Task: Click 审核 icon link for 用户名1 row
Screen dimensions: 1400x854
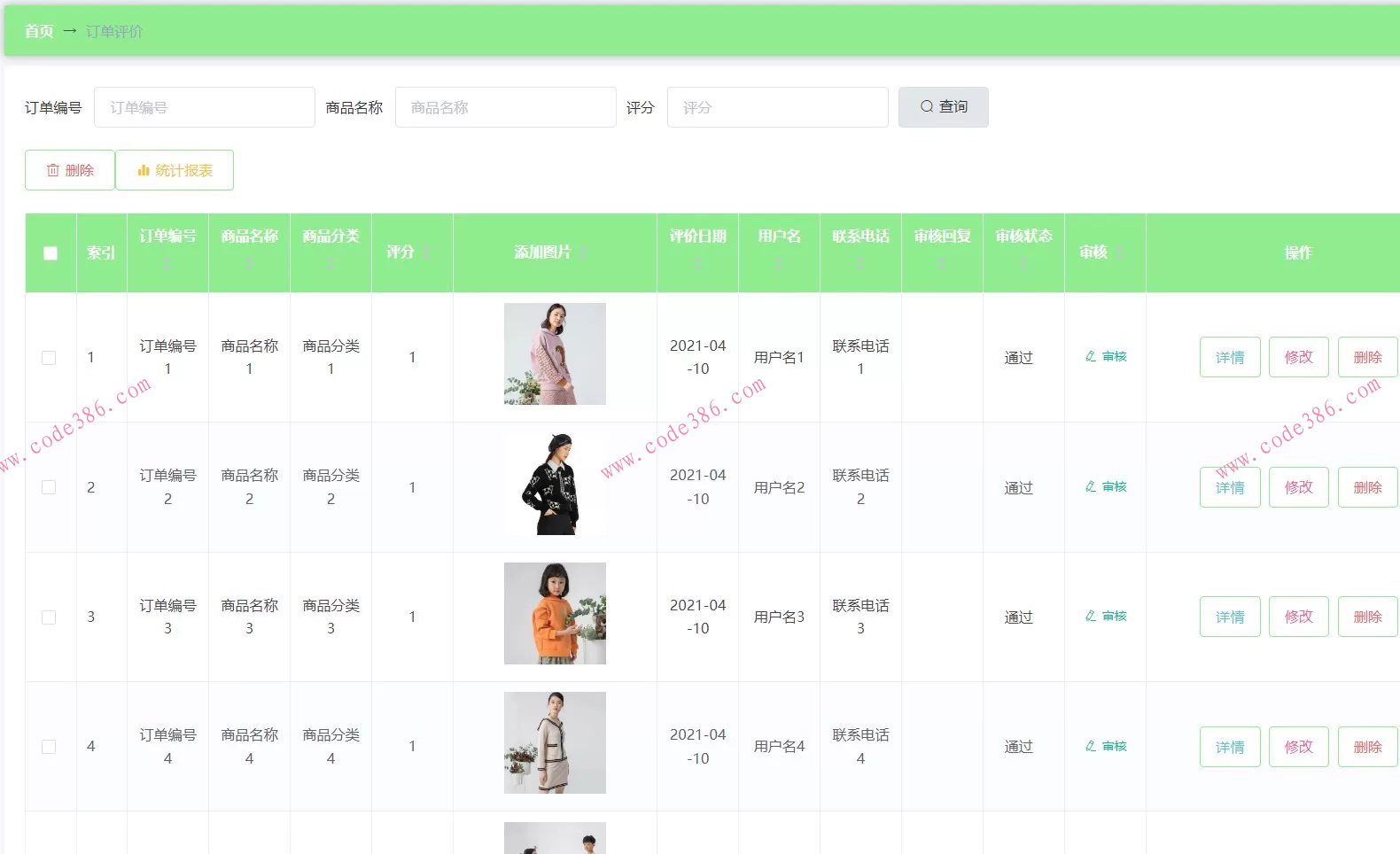Action: pos(1106,357)
